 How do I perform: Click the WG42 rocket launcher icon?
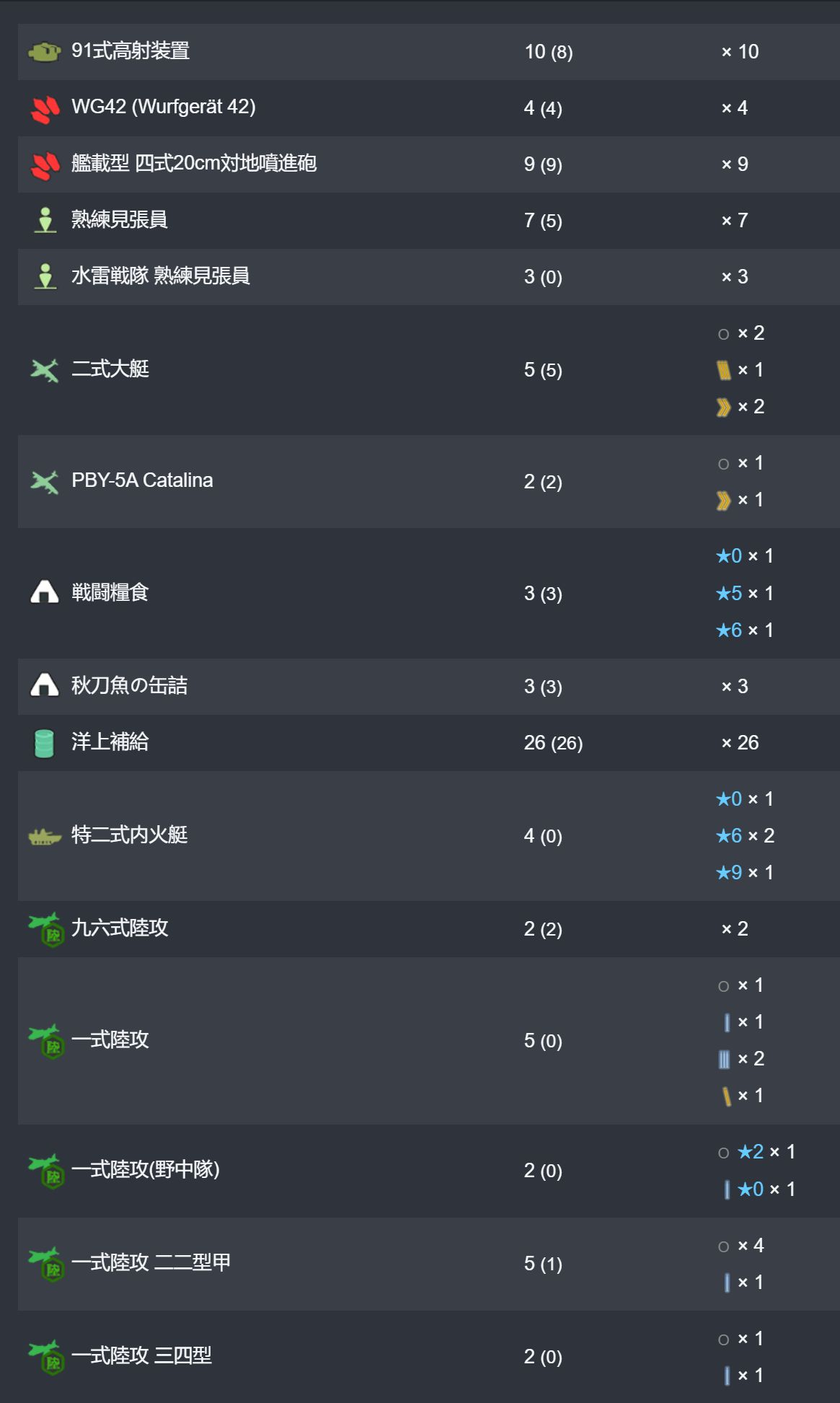(x=45, y=109)
